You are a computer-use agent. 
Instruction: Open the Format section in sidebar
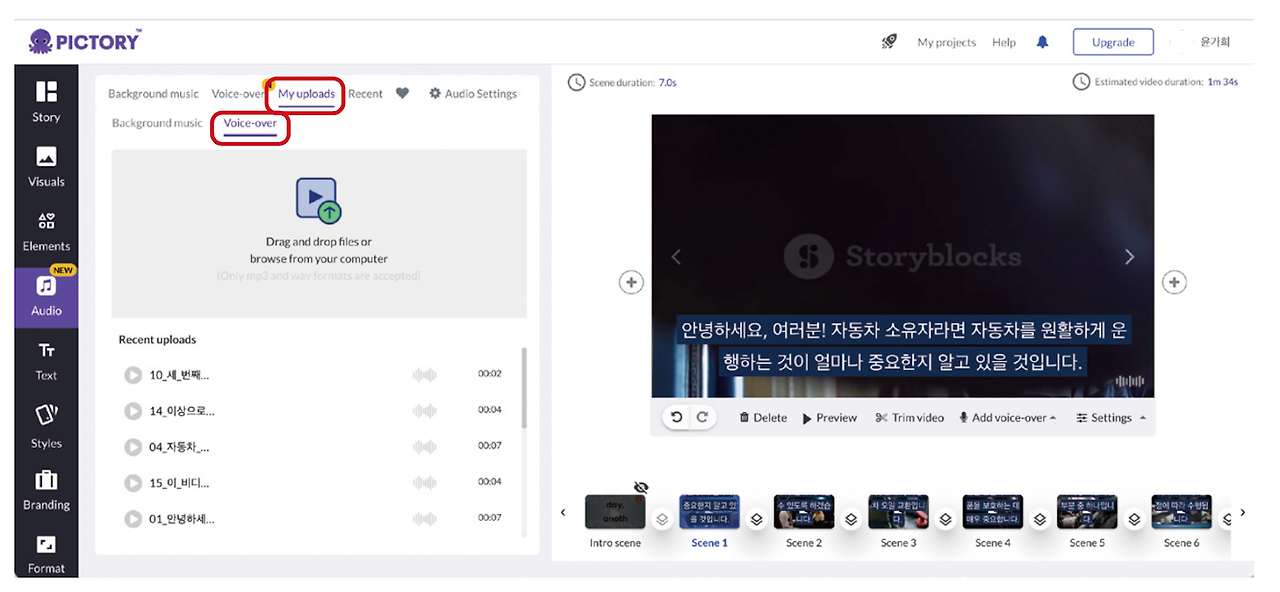[x=46, y=553]
